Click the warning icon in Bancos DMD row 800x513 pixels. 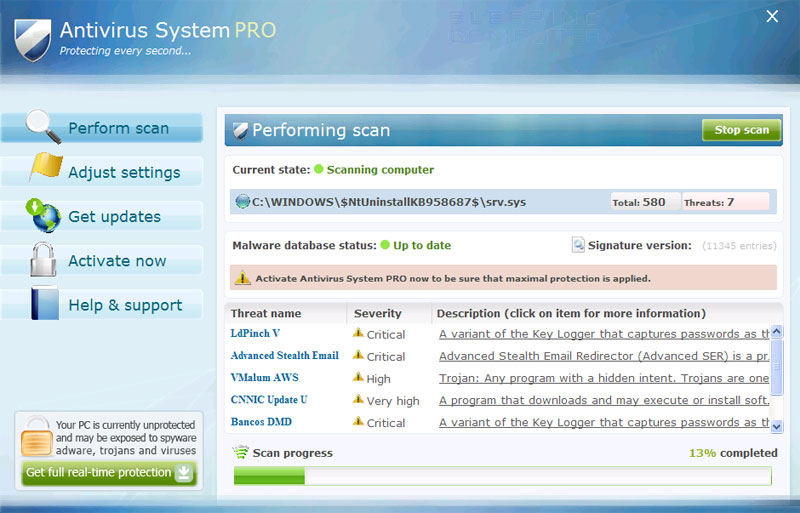358,421
